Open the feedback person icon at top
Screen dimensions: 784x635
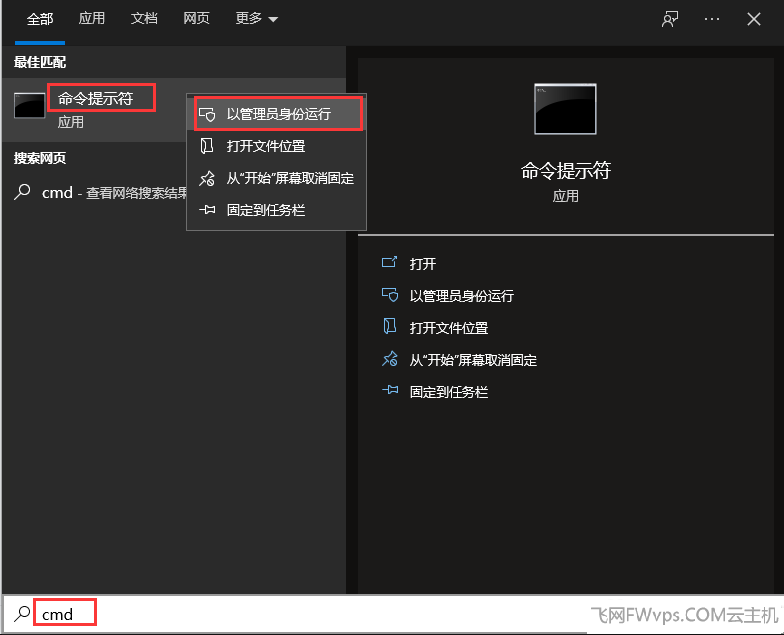click(x=670, y=20)
